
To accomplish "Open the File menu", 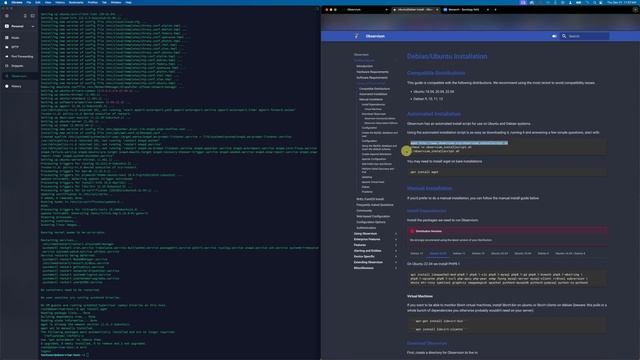I will 29,2.
